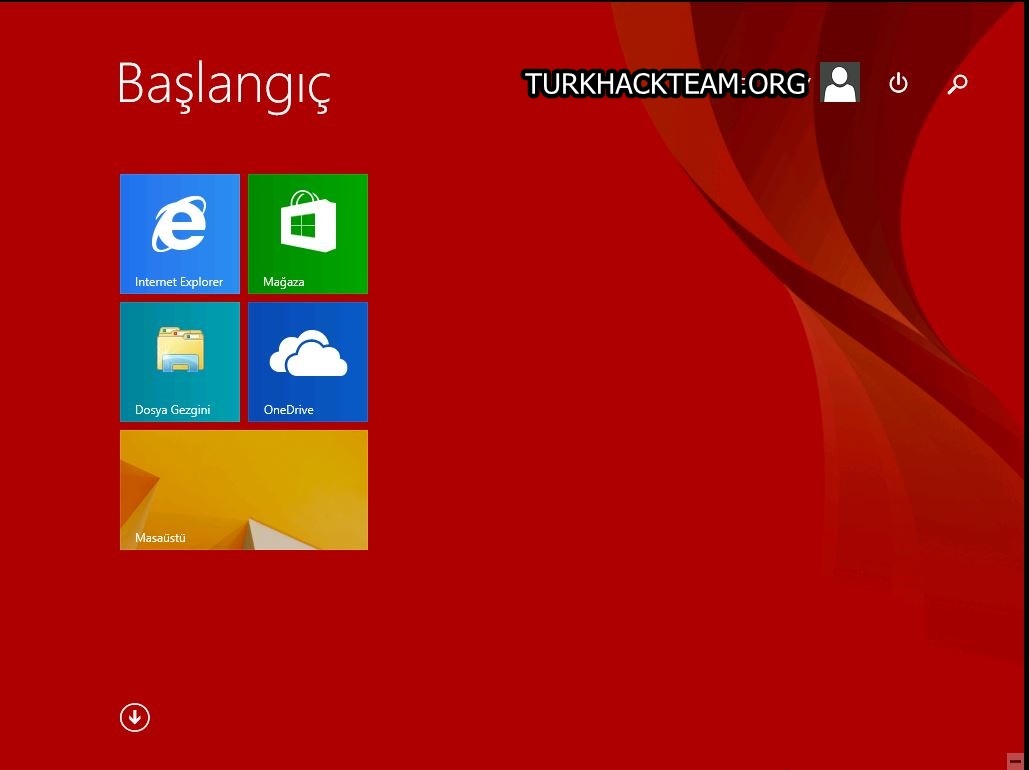Viewport: 1029px width, 770px height.
Task: Click the 'Internet Explorer' tile label
Action: click(178, 282)
